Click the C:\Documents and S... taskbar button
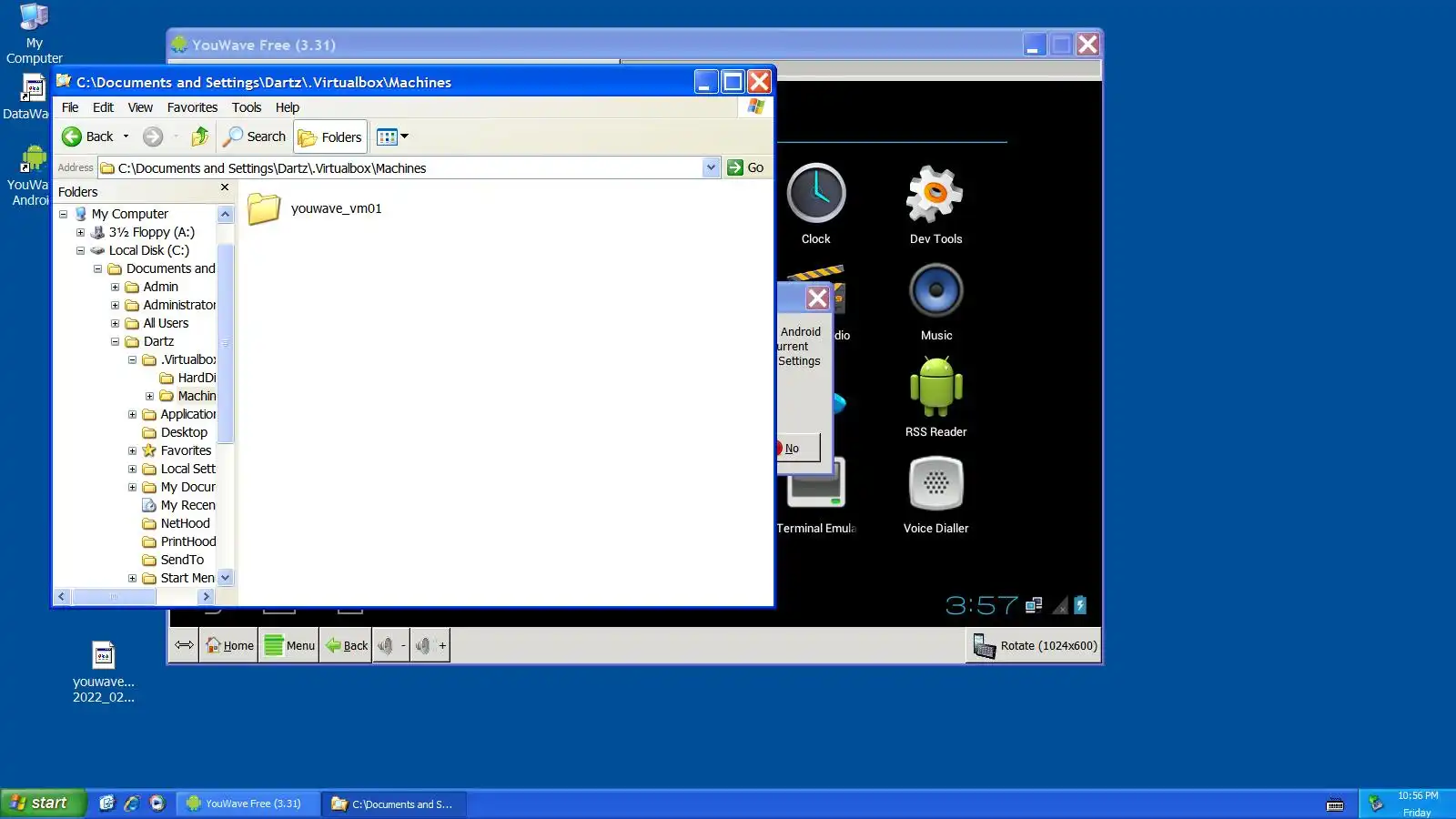 coord(395,804)
